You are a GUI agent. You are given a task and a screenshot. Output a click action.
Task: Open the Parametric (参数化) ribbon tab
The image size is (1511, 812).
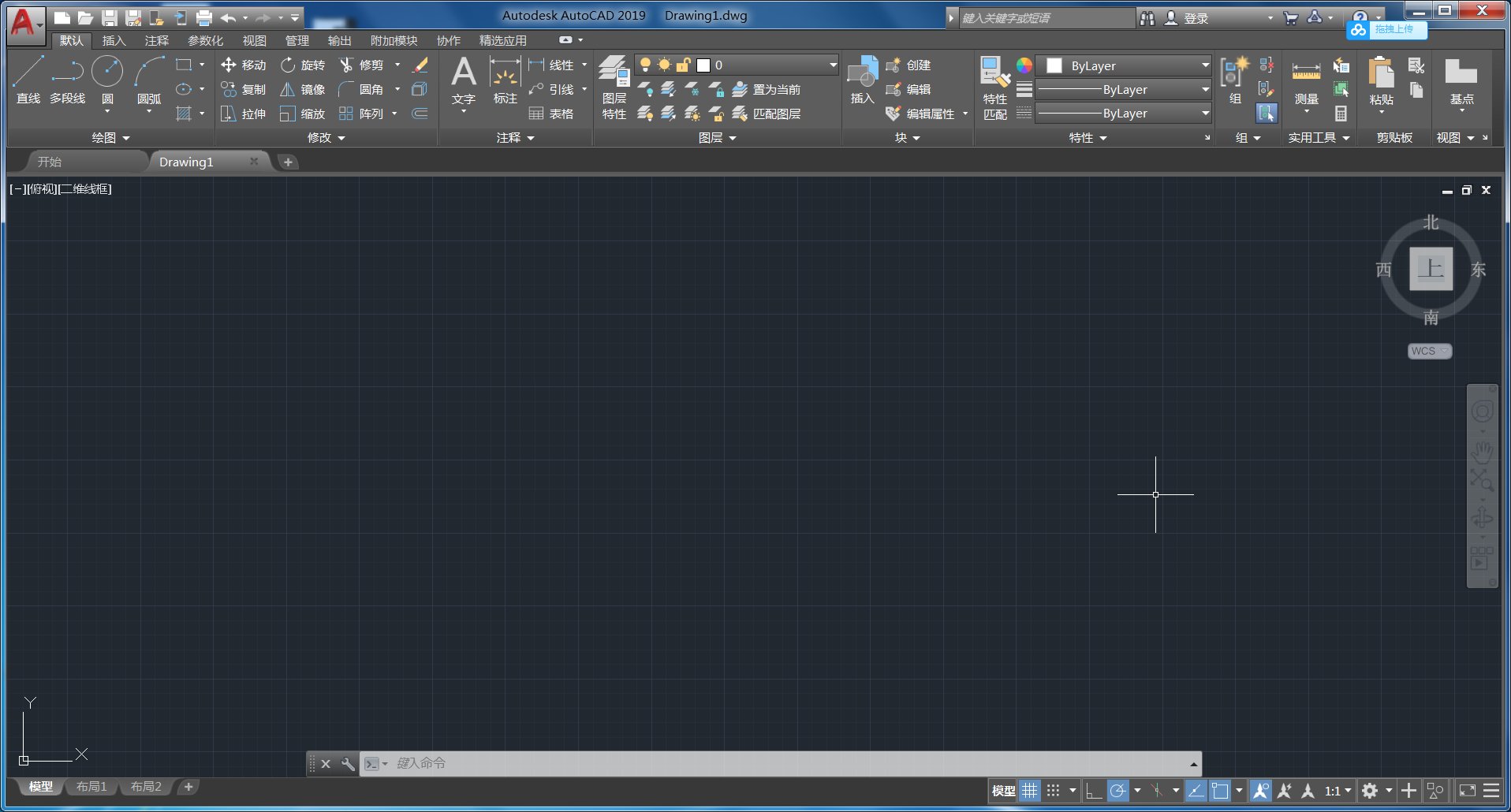coord(205,40)
